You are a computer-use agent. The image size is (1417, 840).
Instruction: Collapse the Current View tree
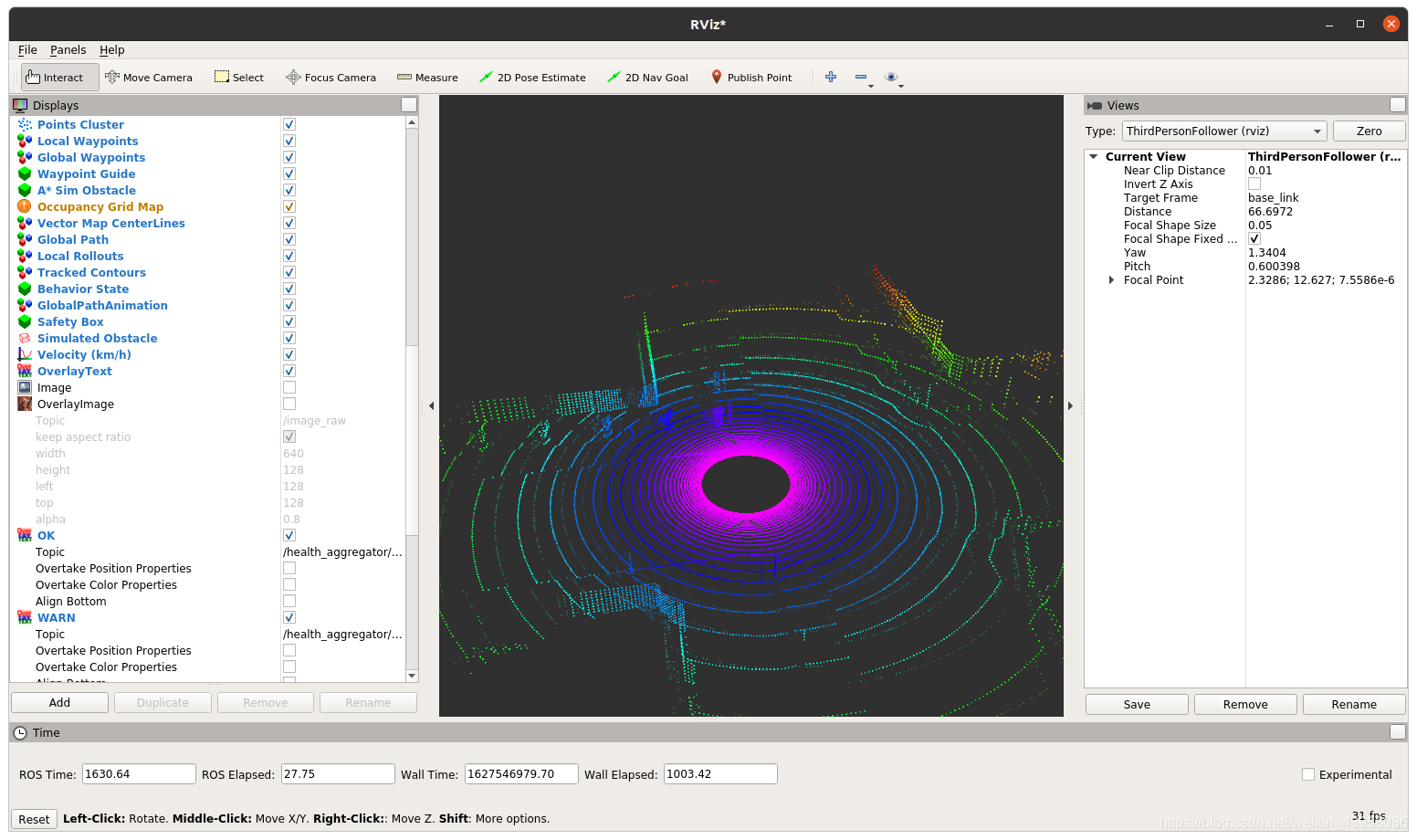pyautogui.click(x=1092, y=156)
